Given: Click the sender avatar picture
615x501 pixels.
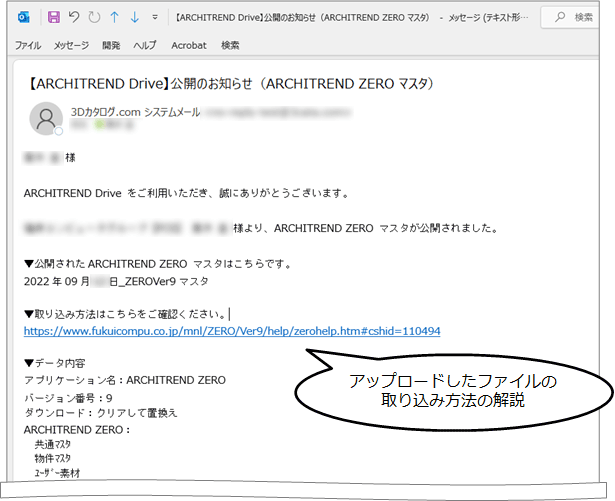Looking at the screenshot, I should pos(46,118).
